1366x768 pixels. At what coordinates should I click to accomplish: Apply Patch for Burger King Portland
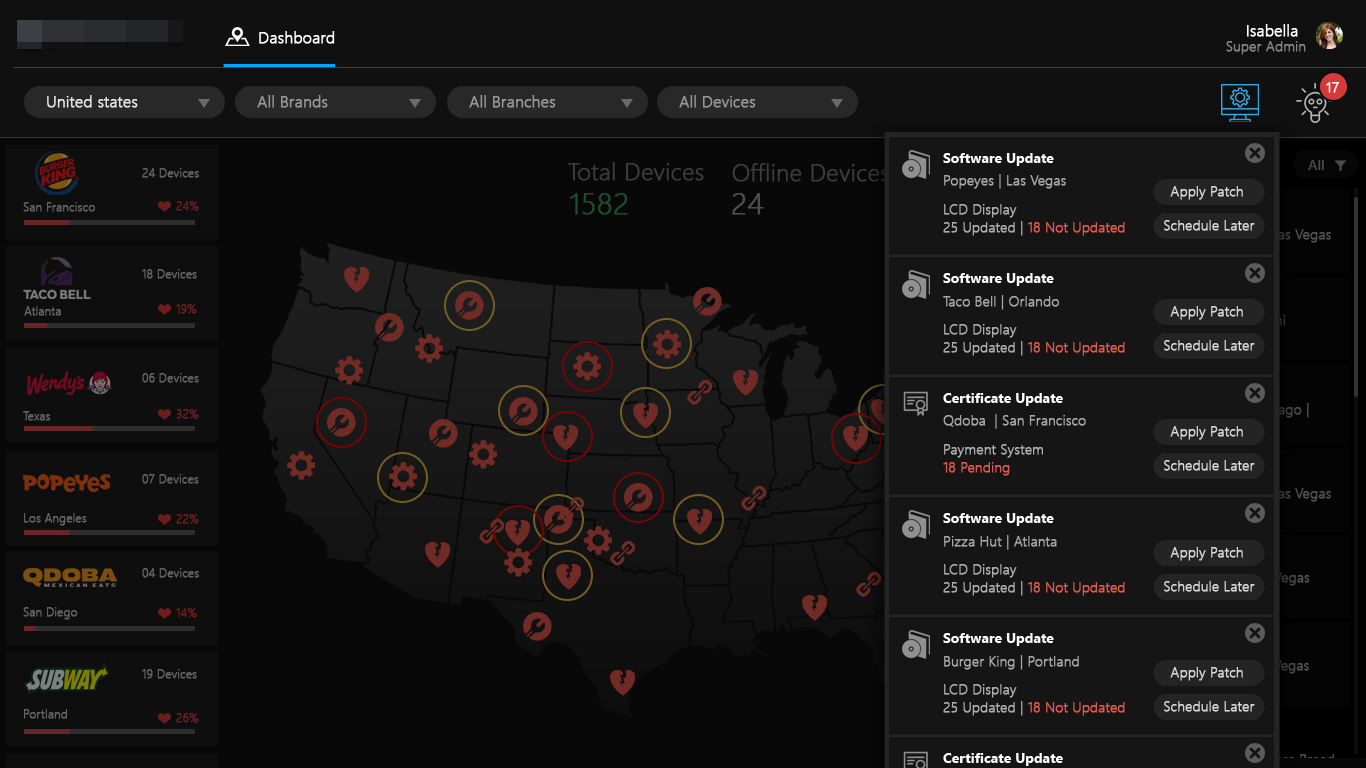[x=1207, y=673]
